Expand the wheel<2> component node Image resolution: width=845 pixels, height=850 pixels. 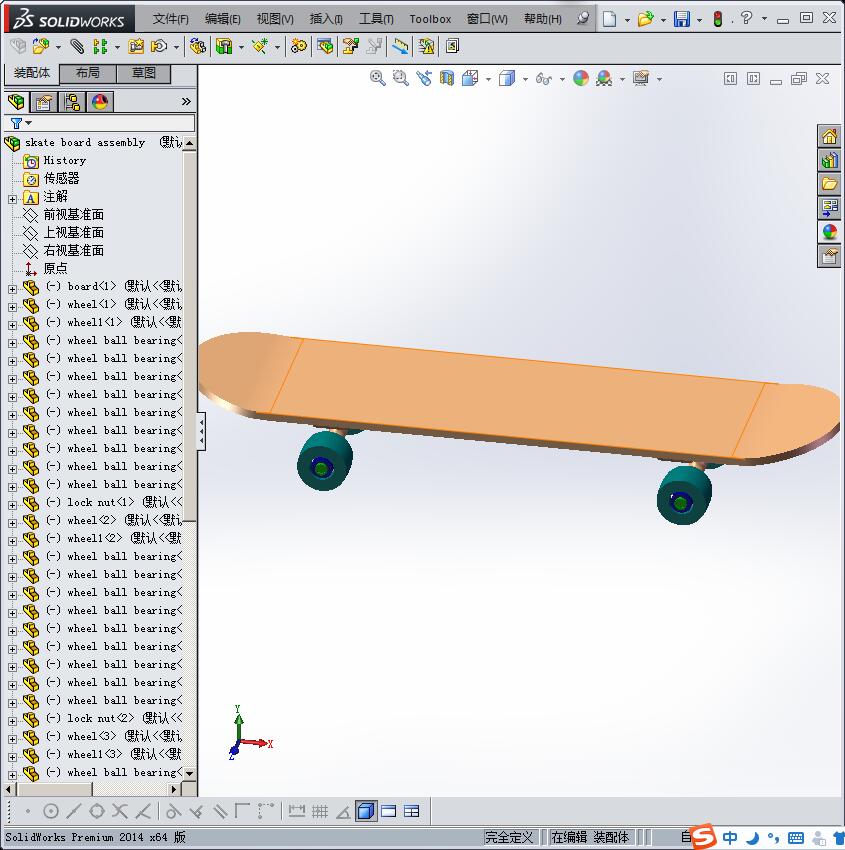[x=12, y=523]
